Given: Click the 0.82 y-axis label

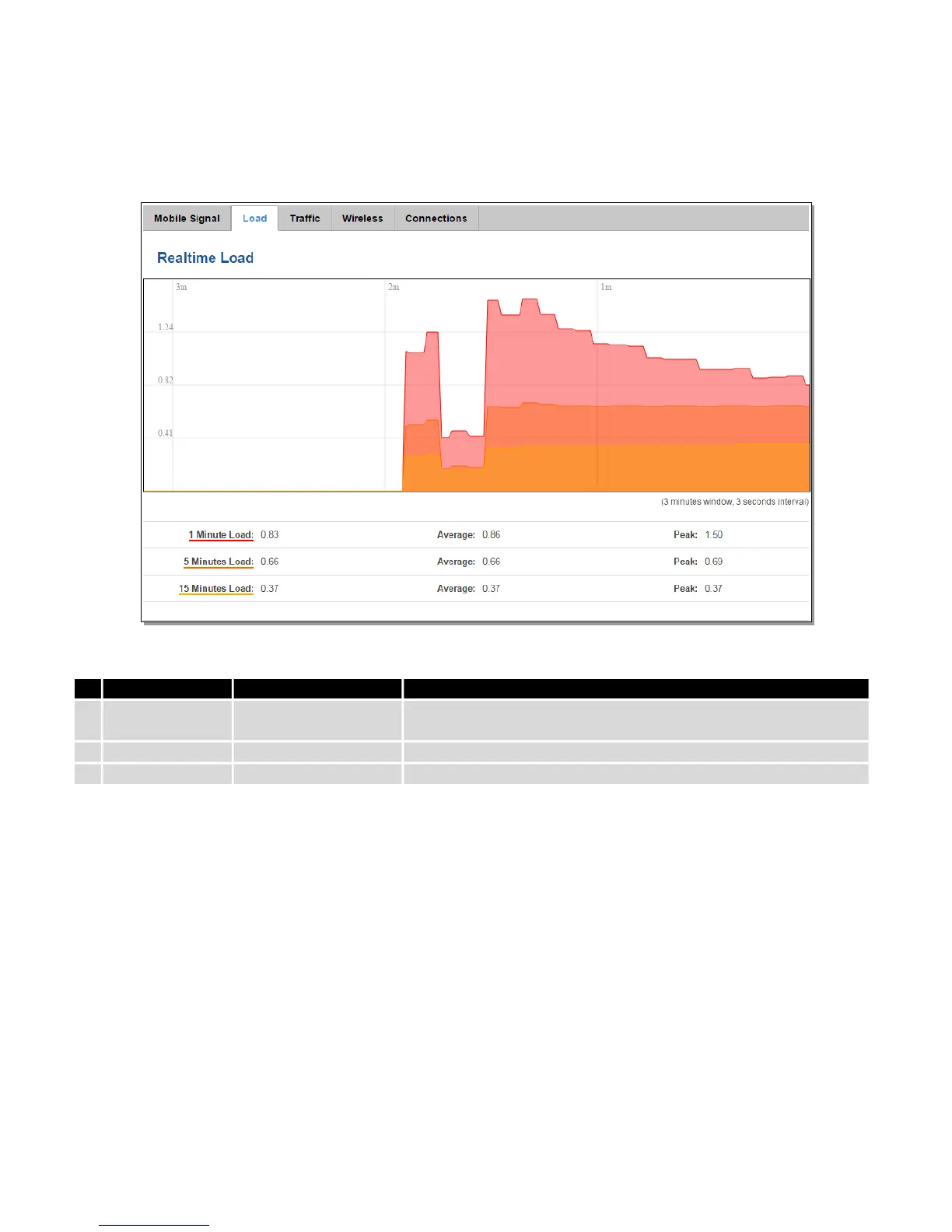Looking at the screenshot, I should point(166,380).
